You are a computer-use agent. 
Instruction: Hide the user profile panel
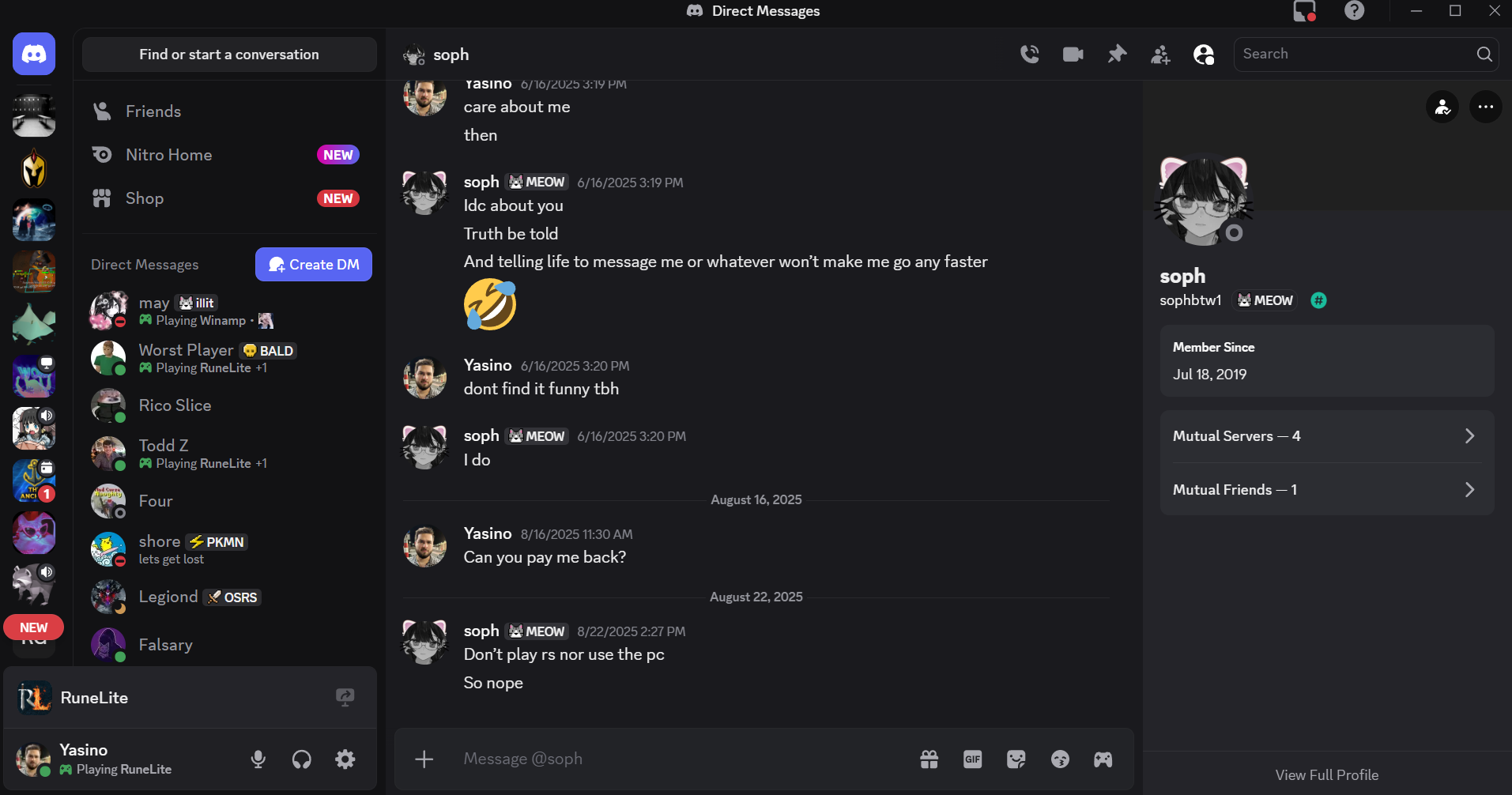[1204, 55]
